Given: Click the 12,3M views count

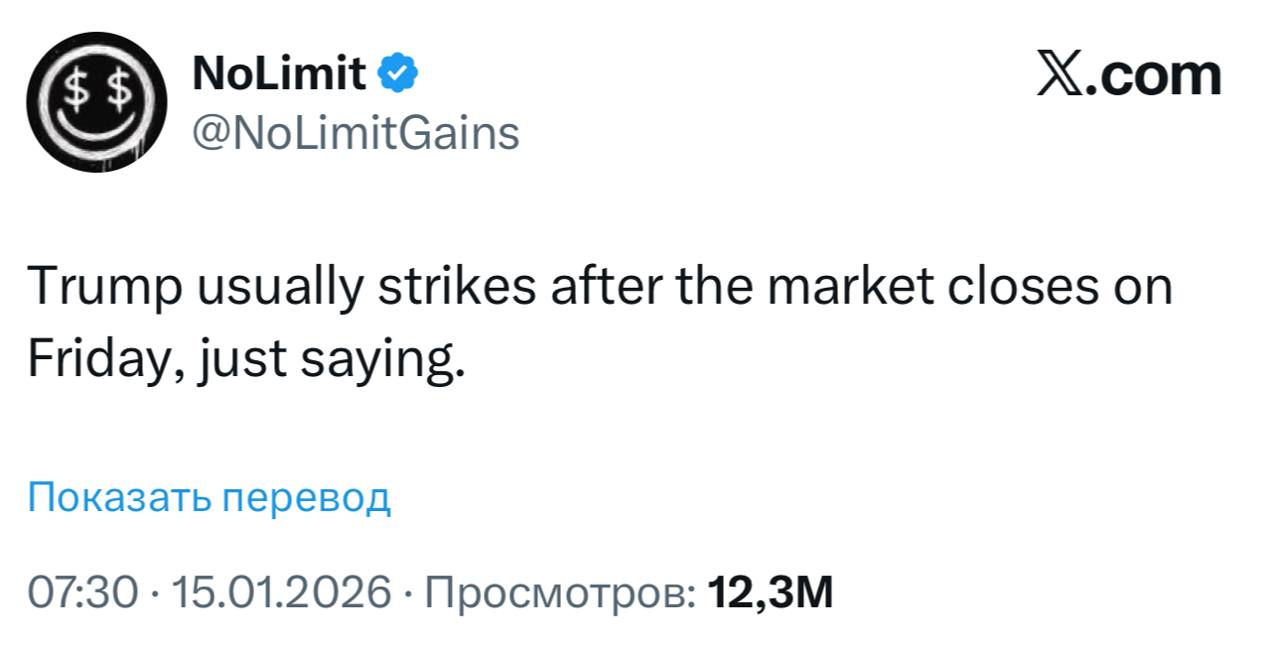Looking at the screenshot, I should point(769,593).
